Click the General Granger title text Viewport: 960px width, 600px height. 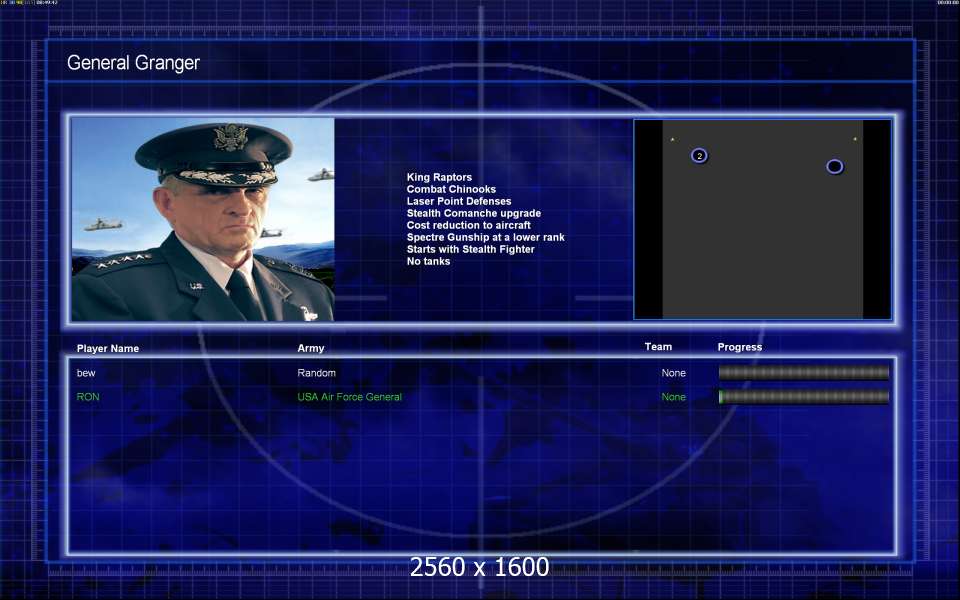click(133, 63)
